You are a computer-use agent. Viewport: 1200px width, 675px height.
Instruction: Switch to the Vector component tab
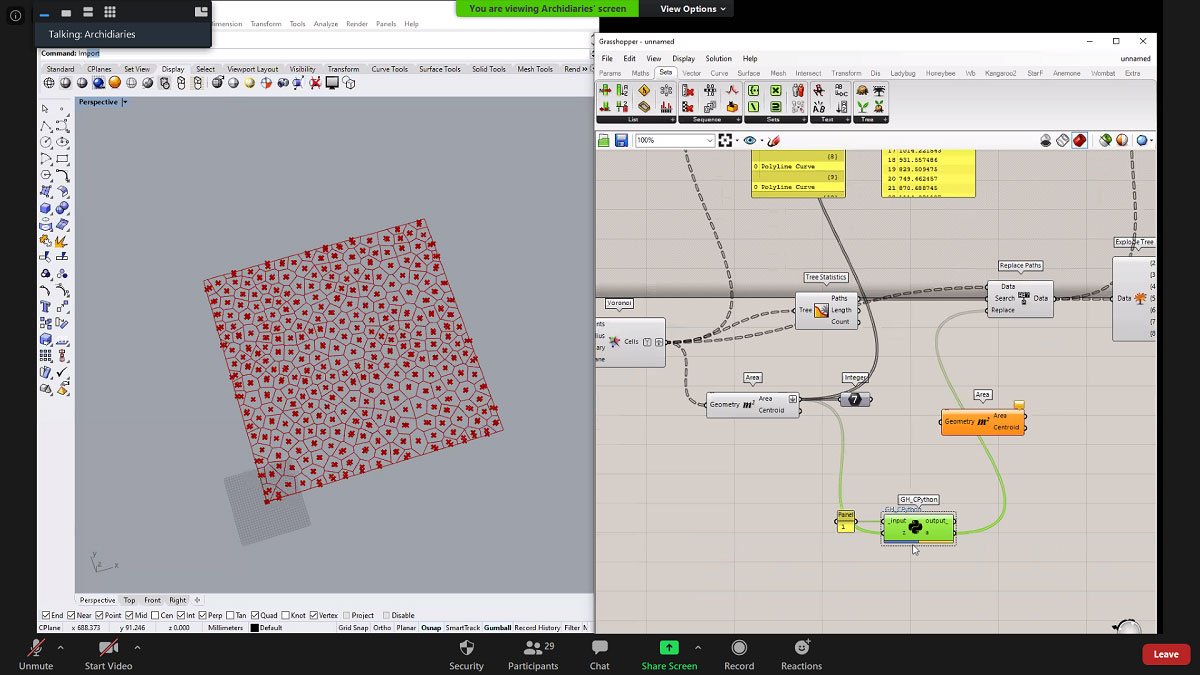click(x=690, y=72)
